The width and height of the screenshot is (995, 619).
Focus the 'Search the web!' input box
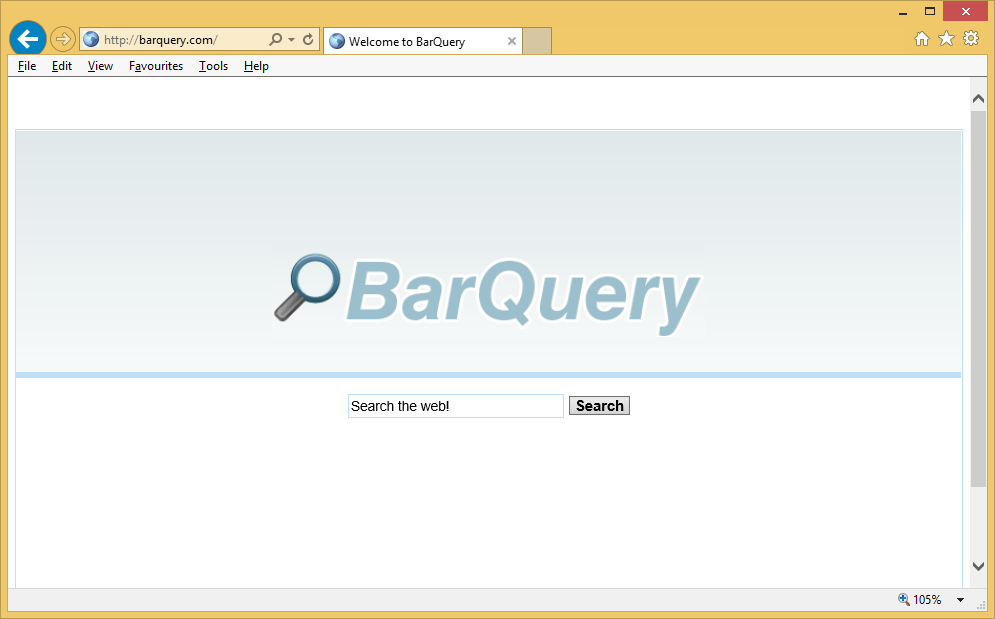pyautogui.click(x=456, y=406)
